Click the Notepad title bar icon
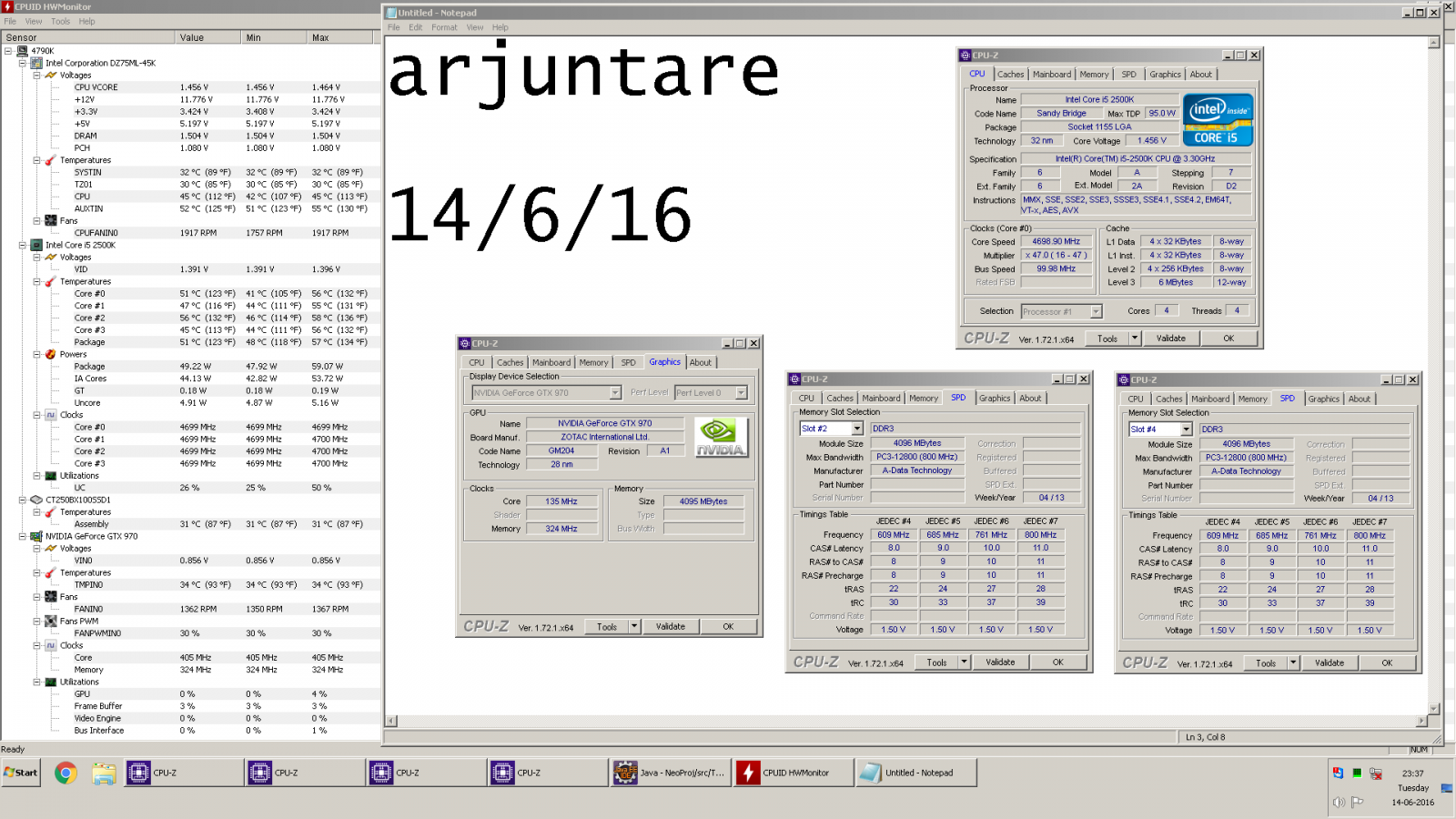1456x819 pixels. click(x=391, y=13)
